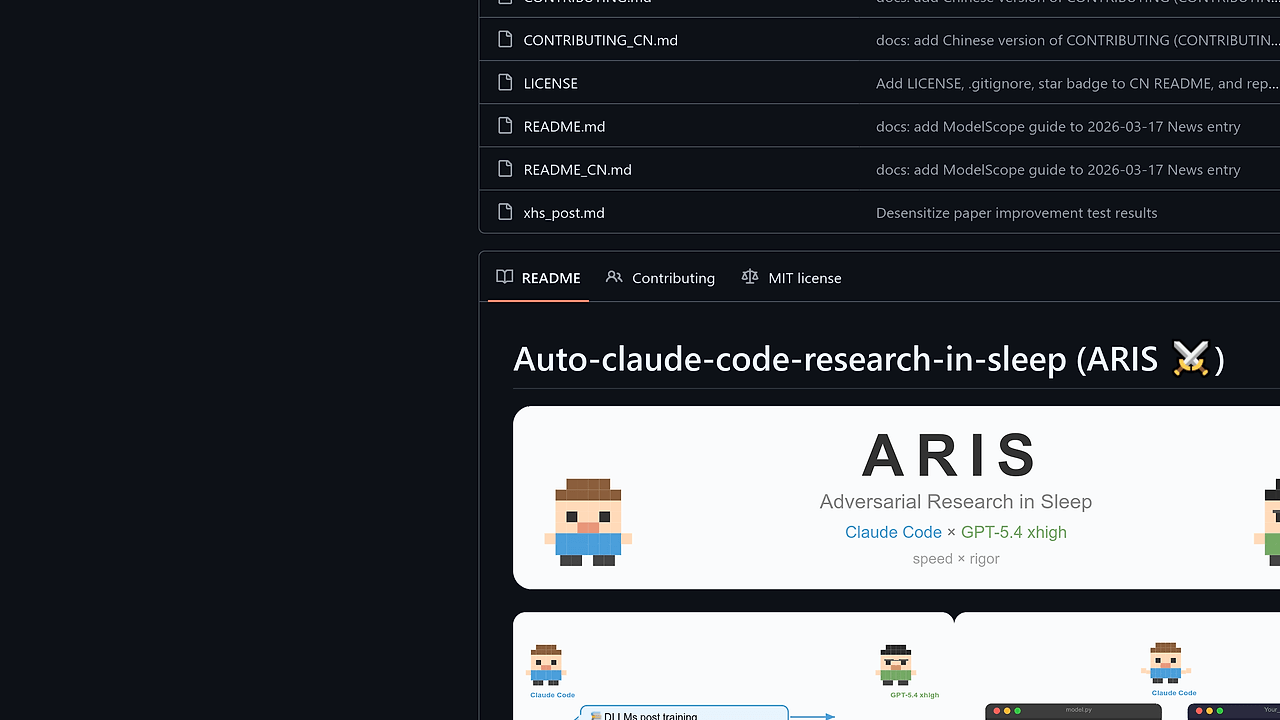The image size is (1280, 720).
Task: Click the brown-haired pixel character in banner
Action: [x=588, y=522]
